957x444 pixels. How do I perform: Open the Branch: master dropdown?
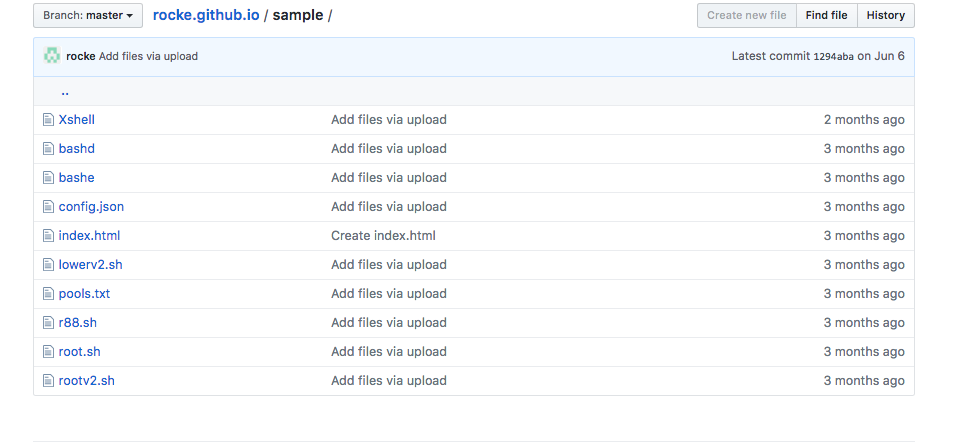(x=88, y=16)
